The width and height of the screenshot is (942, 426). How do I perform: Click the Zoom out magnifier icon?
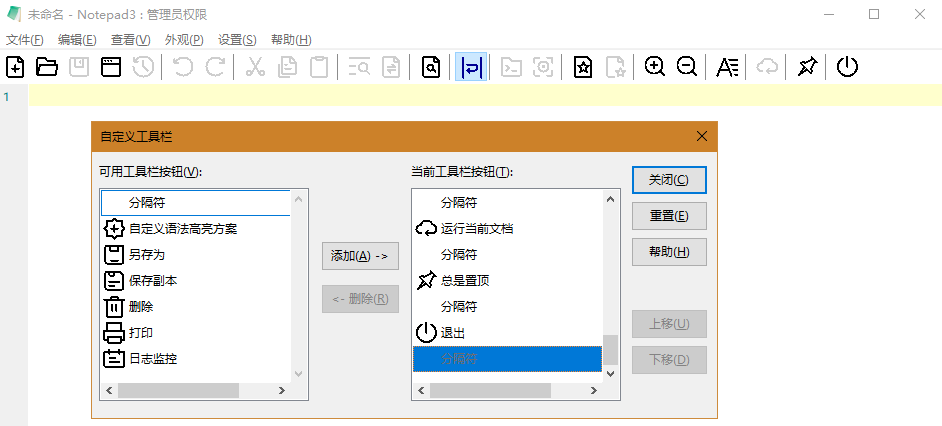tap(687, 67)
